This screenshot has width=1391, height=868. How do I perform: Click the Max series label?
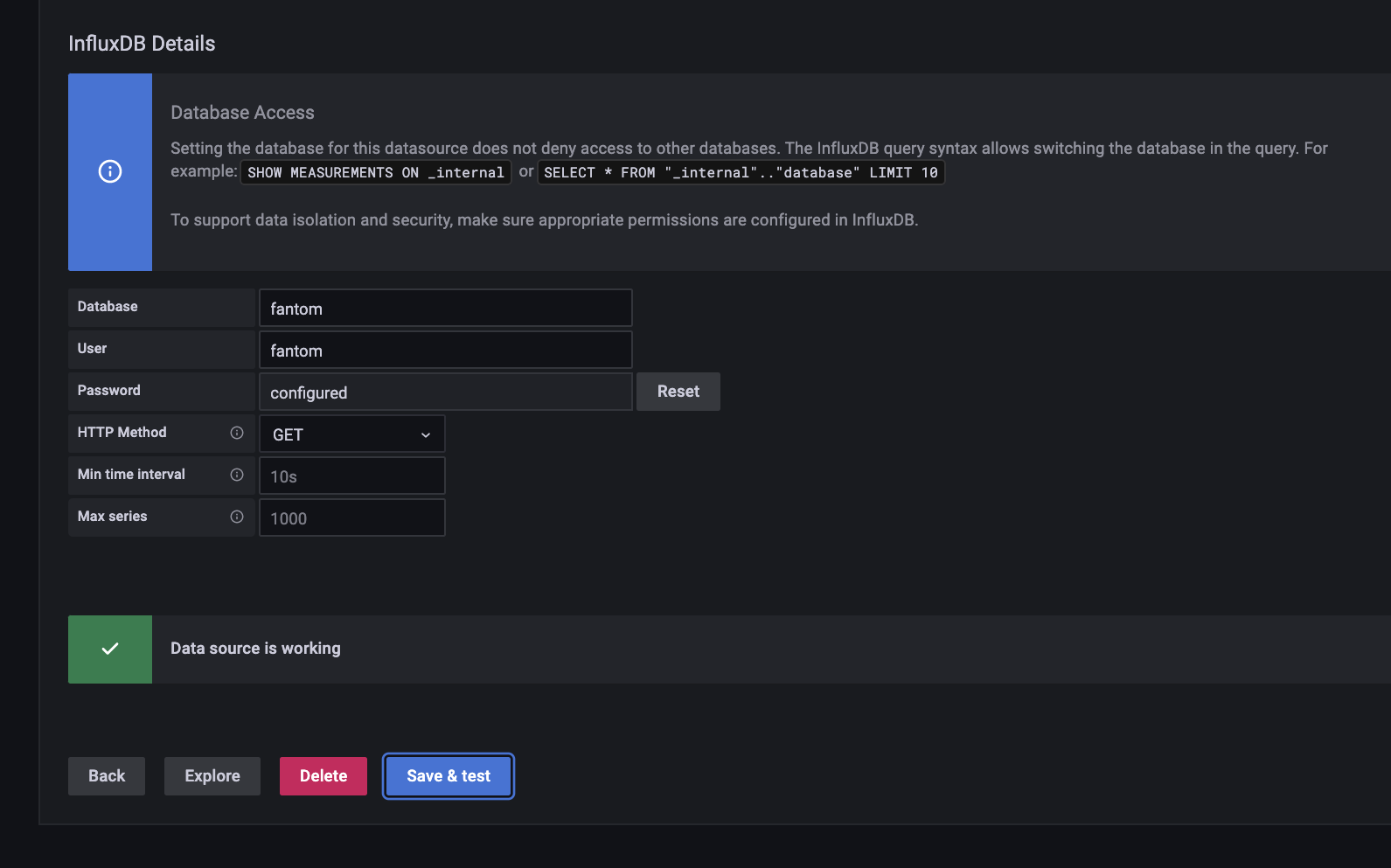112,517
